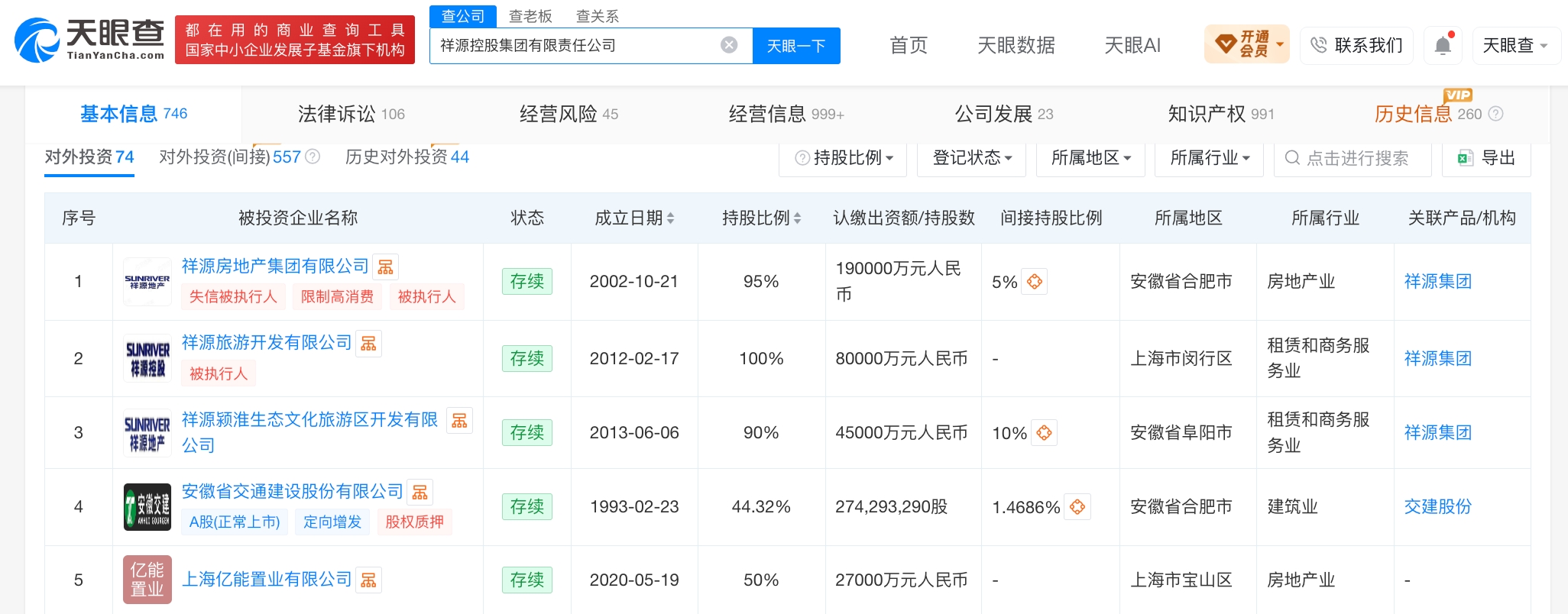Viewport: 1568px width, 614px height.
Task: Expand the 所属行业 filter dropdown
Action: click(1210, 158)
